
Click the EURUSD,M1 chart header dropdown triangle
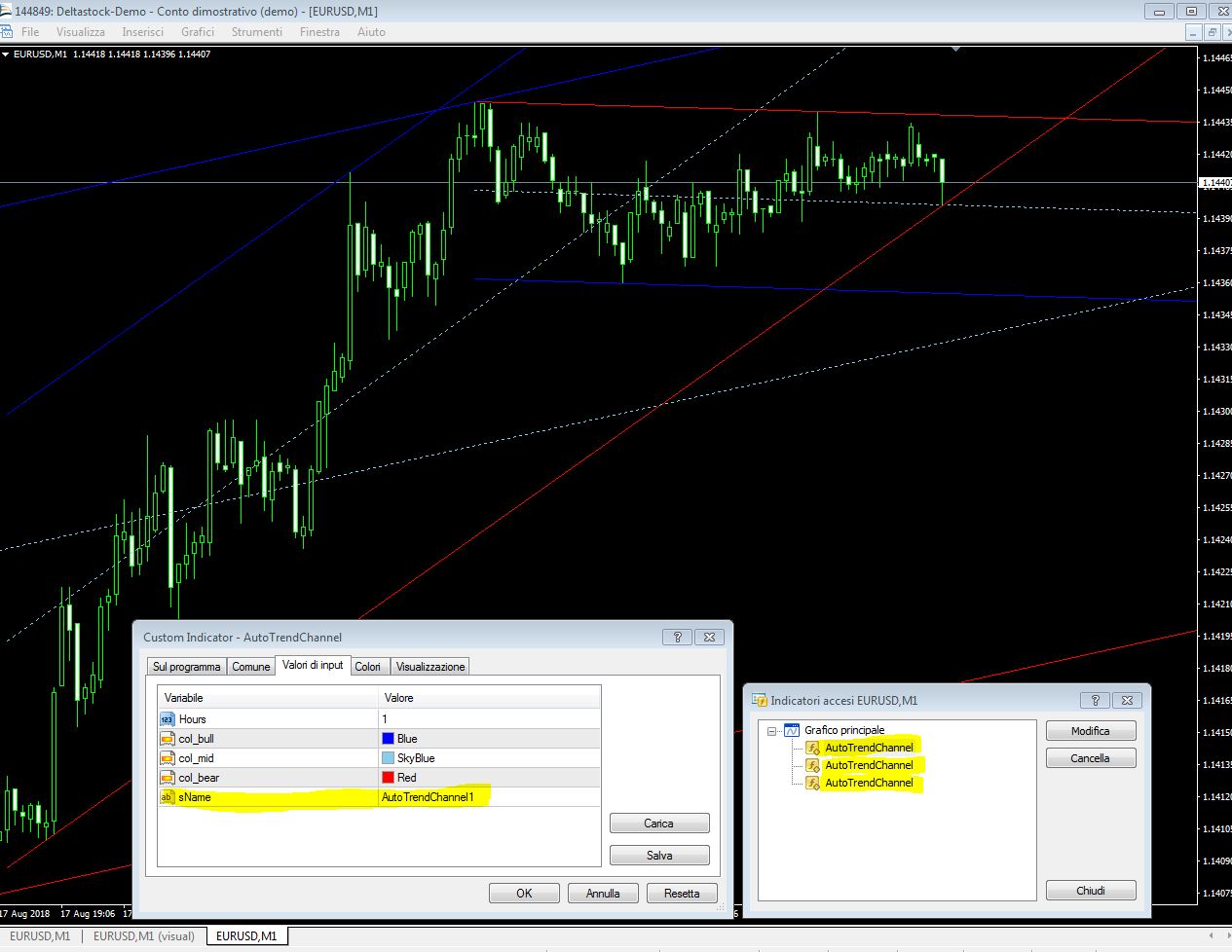pos(6,55)
